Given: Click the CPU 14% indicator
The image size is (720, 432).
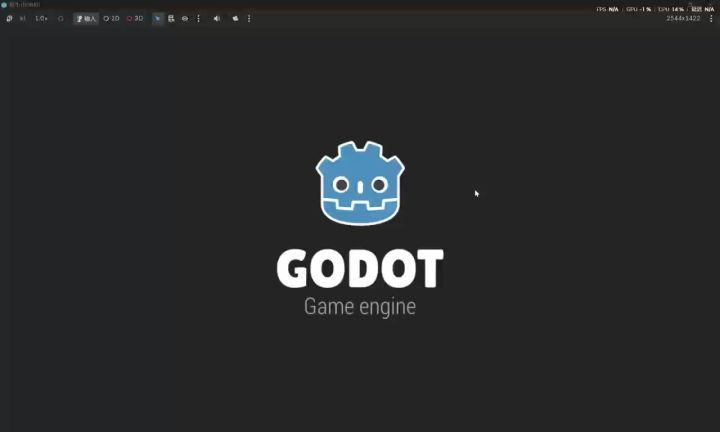Looking at the screenshot, I should tap(671, 9).
